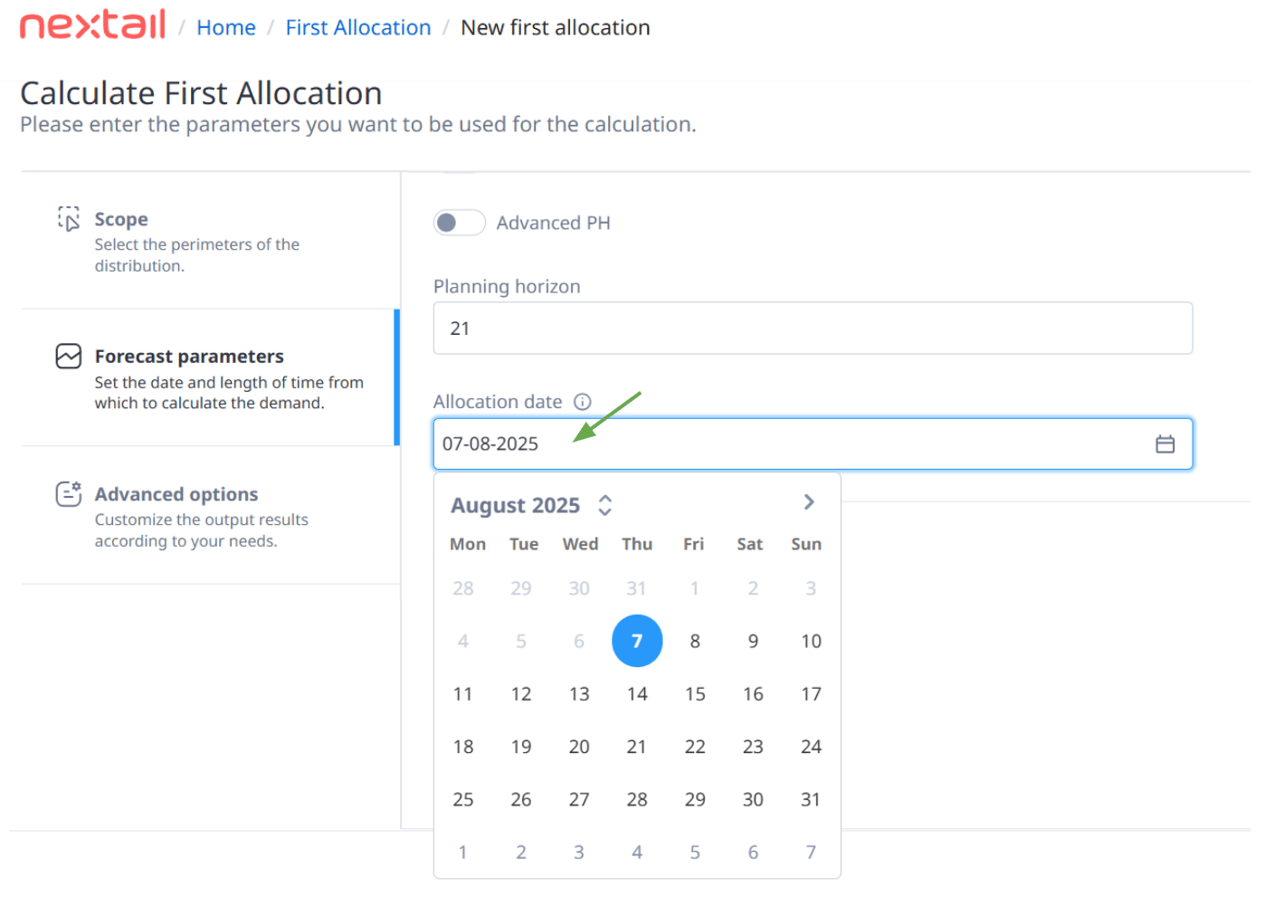Pick August 22 in the calendar
The width and height of the screenshot is (1265, 897).
695,747
